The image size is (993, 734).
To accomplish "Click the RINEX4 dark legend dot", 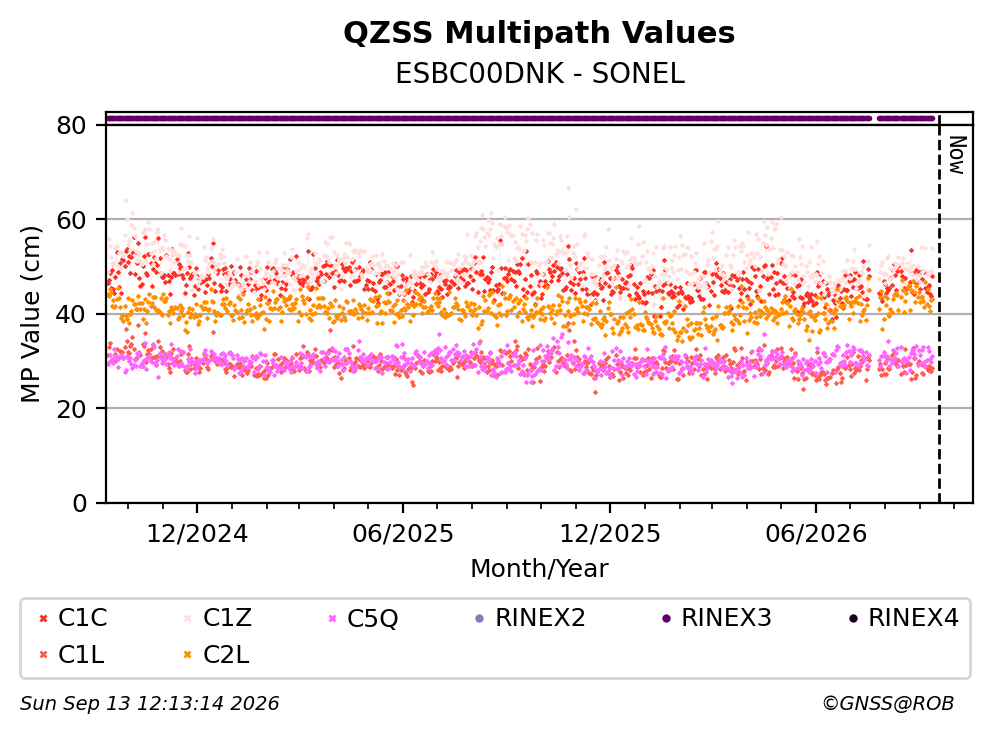I will [x=853, y=618].
